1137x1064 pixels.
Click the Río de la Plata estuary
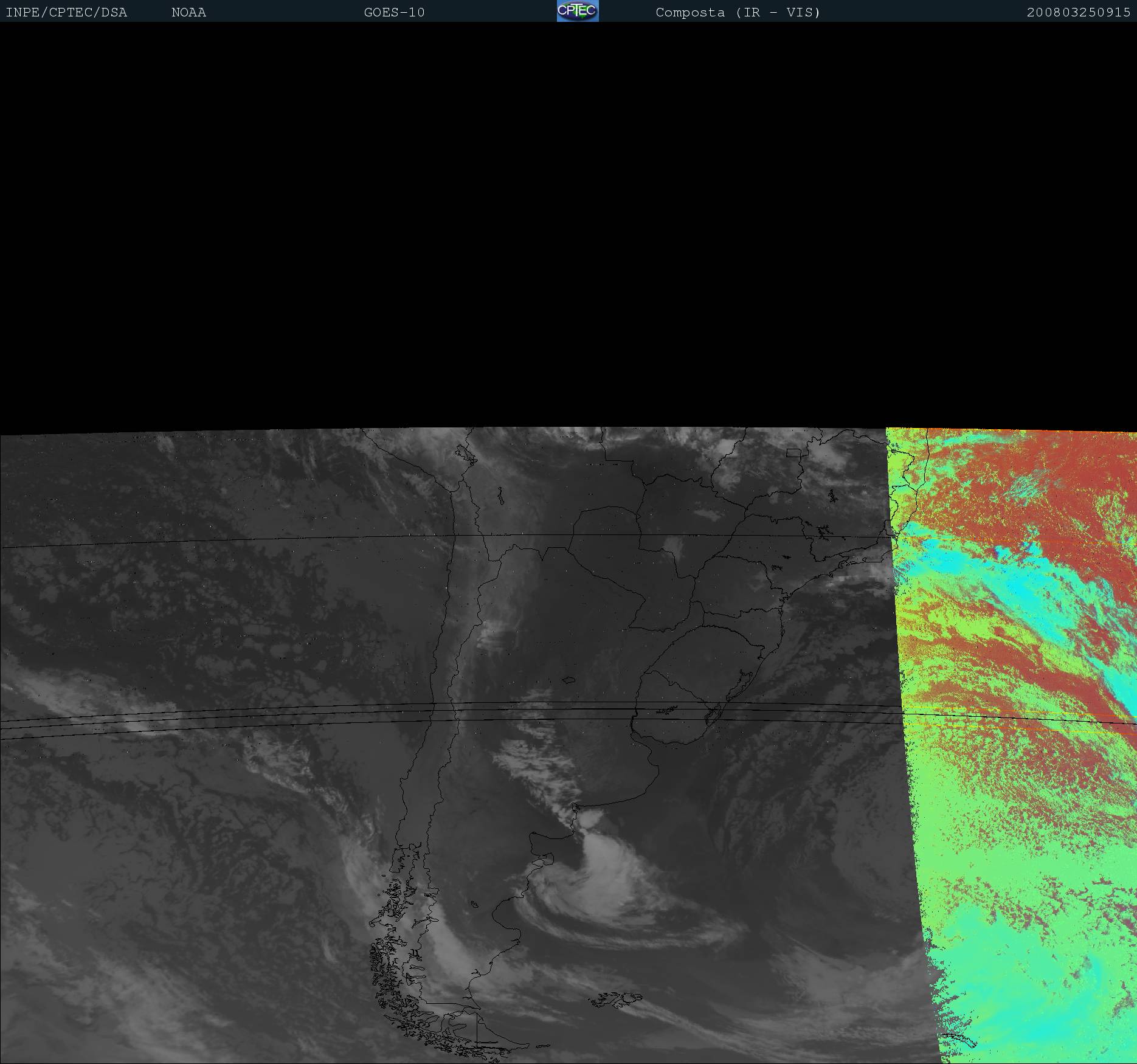click(x=648, y=751)
